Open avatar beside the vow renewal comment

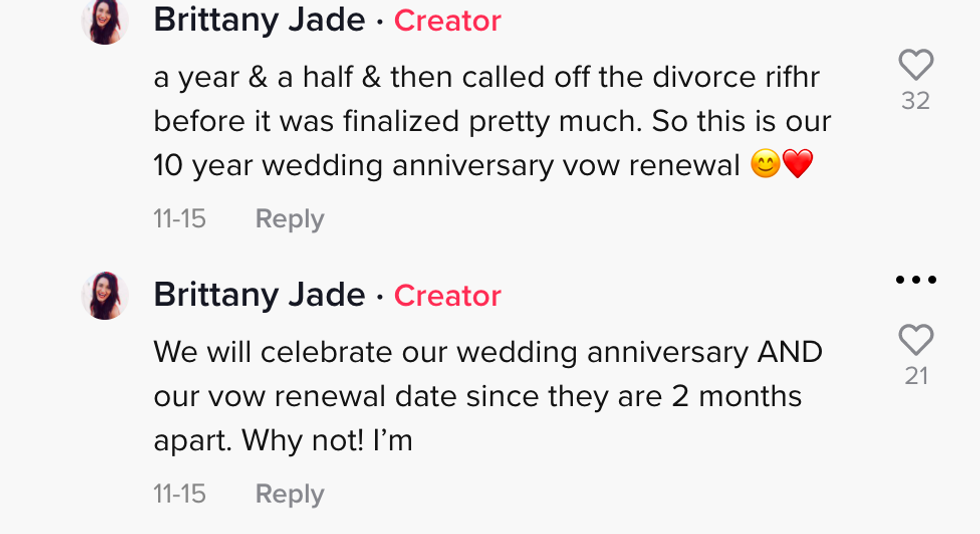(x=105, y=21)
